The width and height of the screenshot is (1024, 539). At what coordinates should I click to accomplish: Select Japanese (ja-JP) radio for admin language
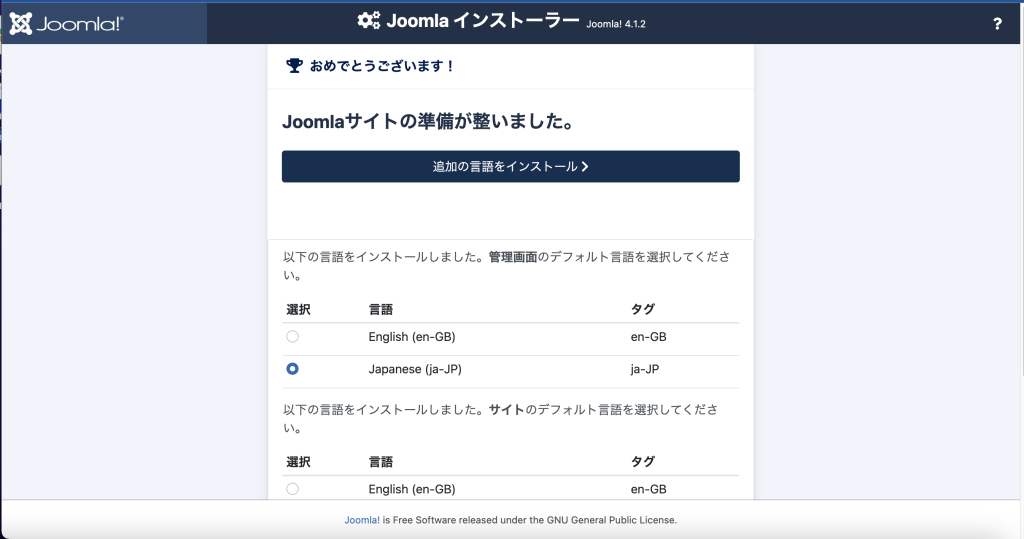tap(293, 369)
